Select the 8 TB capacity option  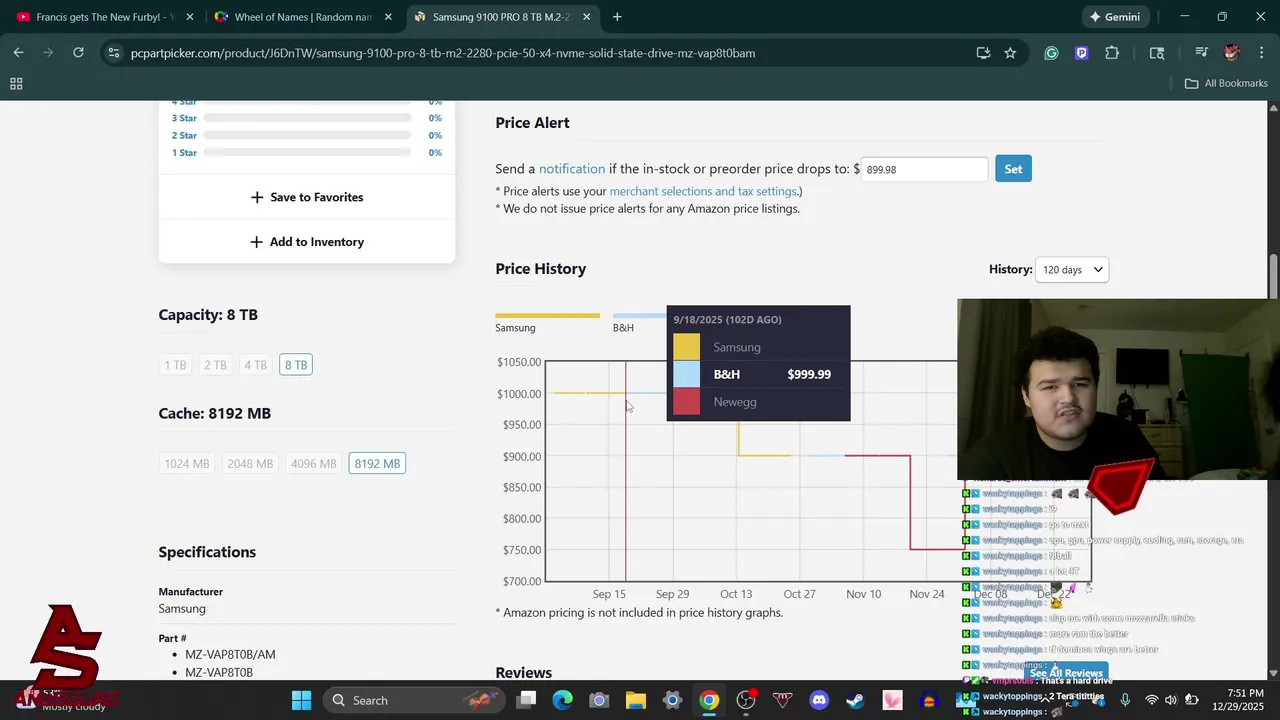click(296, 365)
